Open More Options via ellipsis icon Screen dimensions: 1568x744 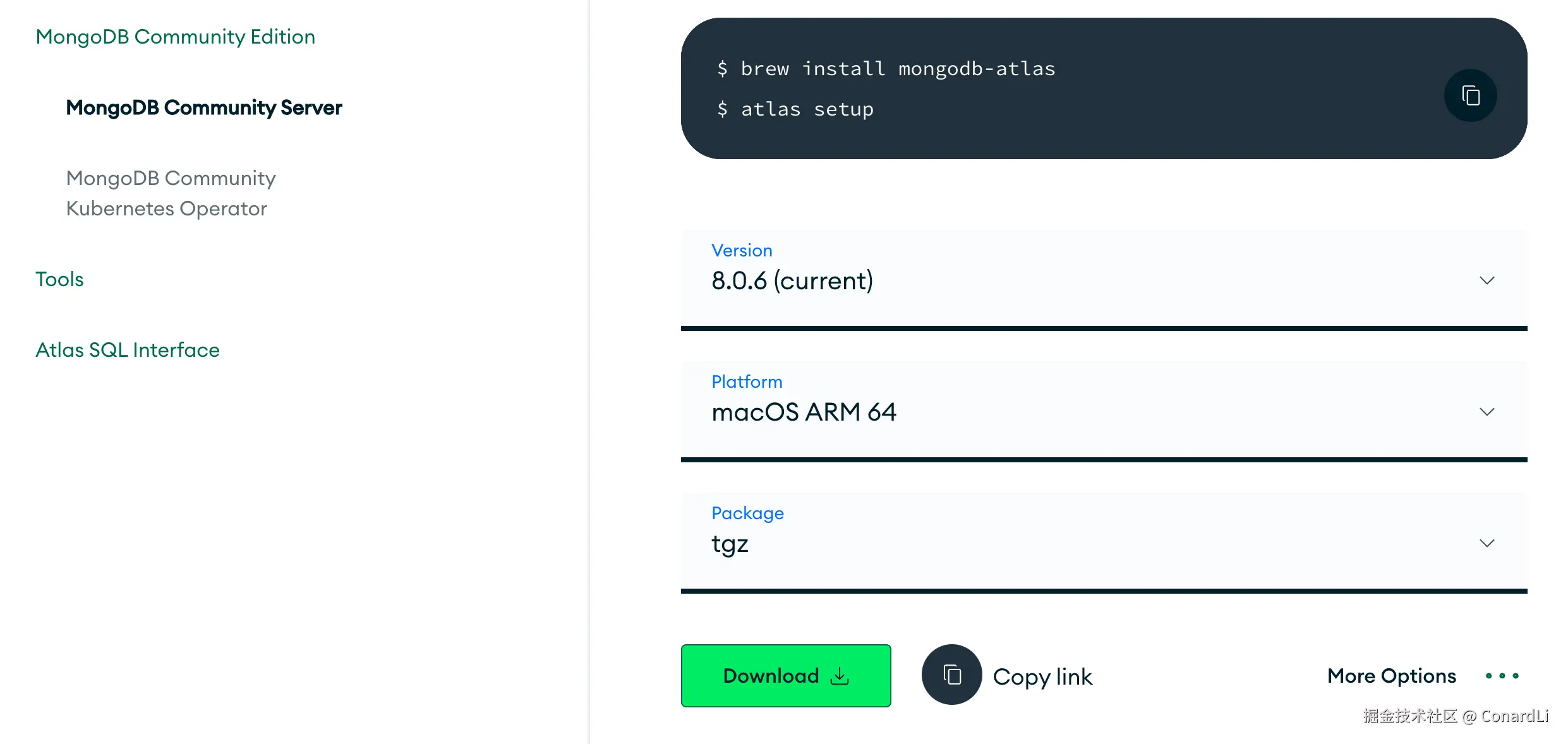(1502, 676)
